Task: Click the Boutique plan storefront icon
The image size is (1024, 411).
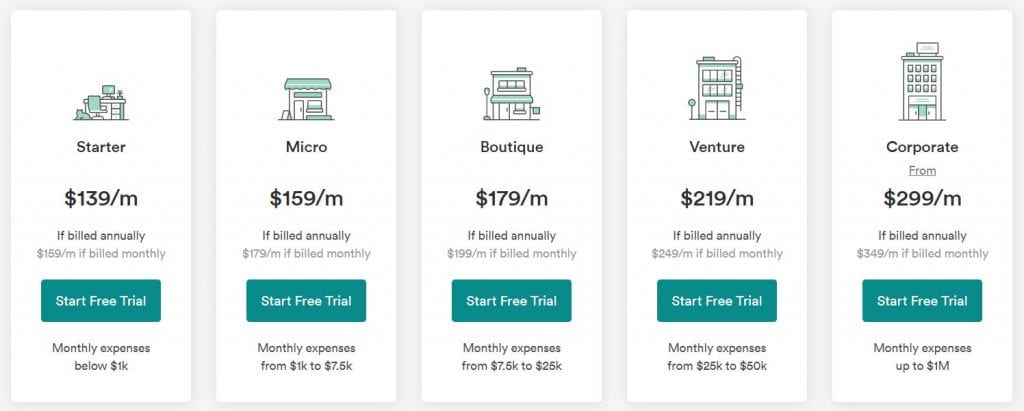Action: 511,94
